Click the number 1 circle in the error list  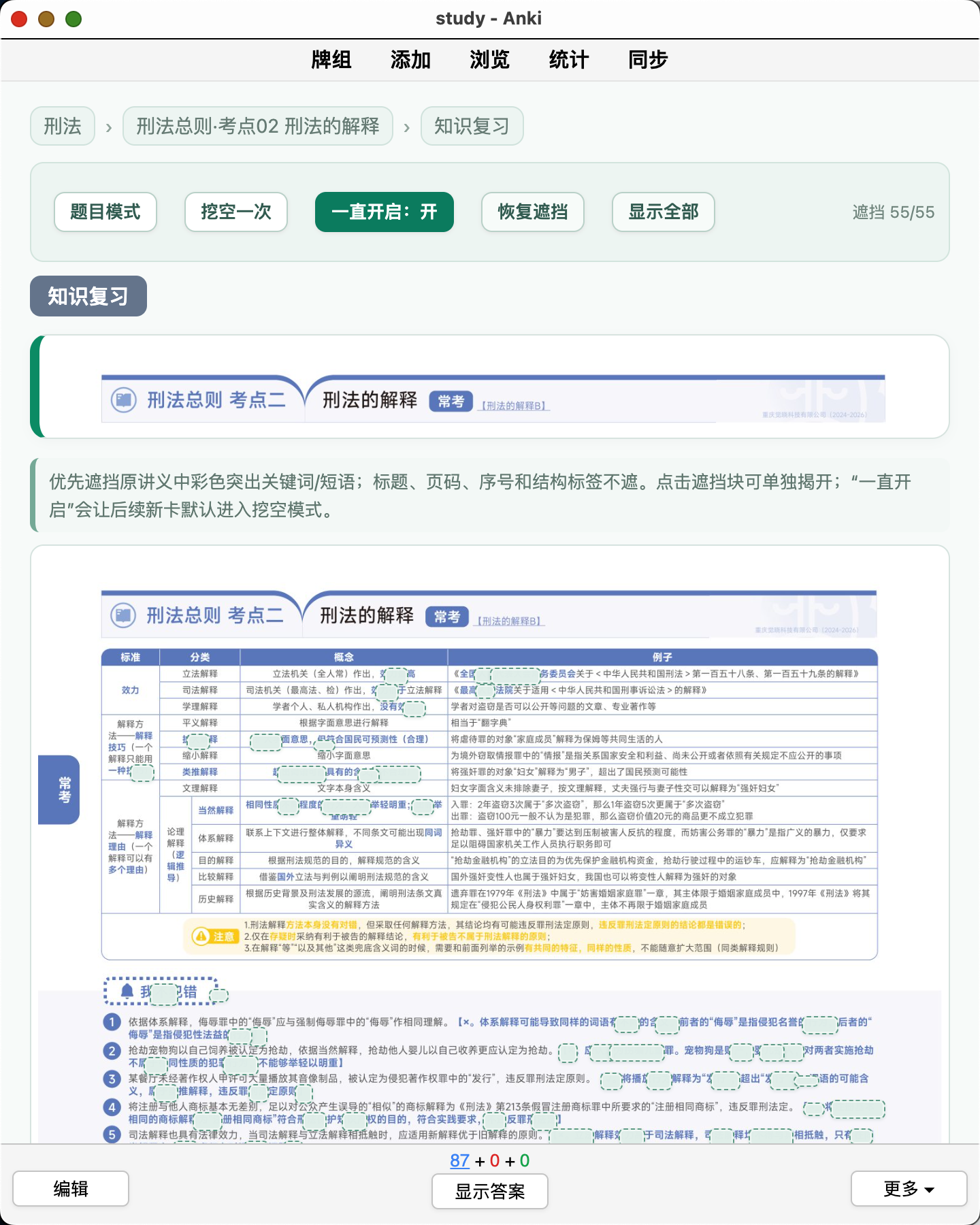[112, 1022]
